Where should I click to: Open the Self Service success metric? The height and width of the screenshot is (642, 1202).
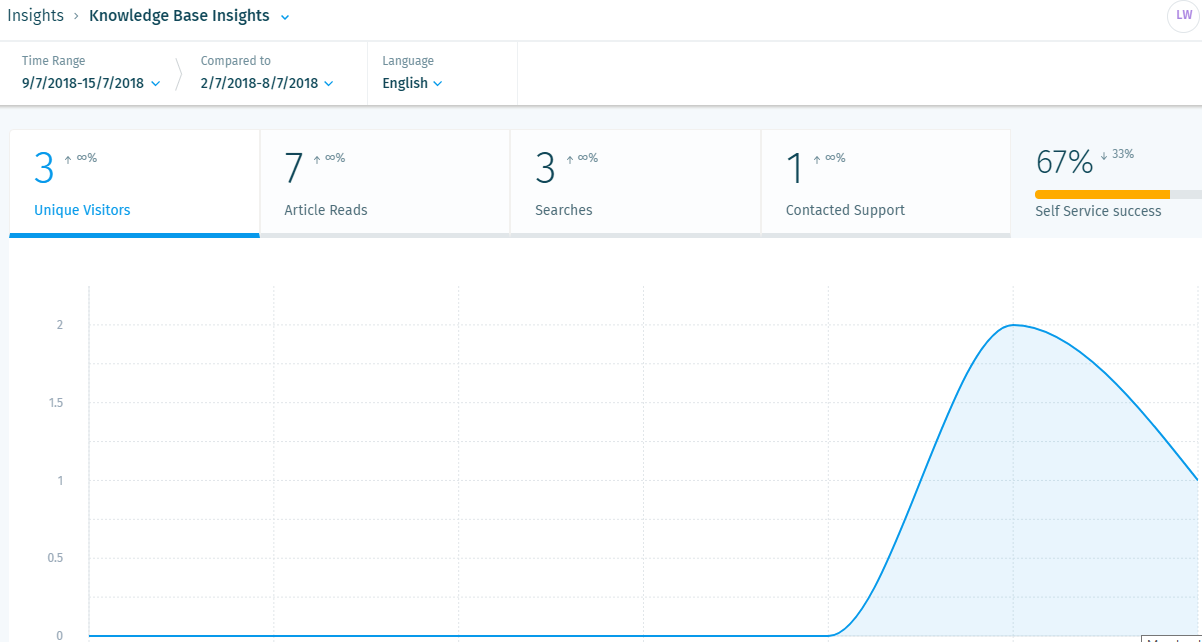[x=1098, y=211]
